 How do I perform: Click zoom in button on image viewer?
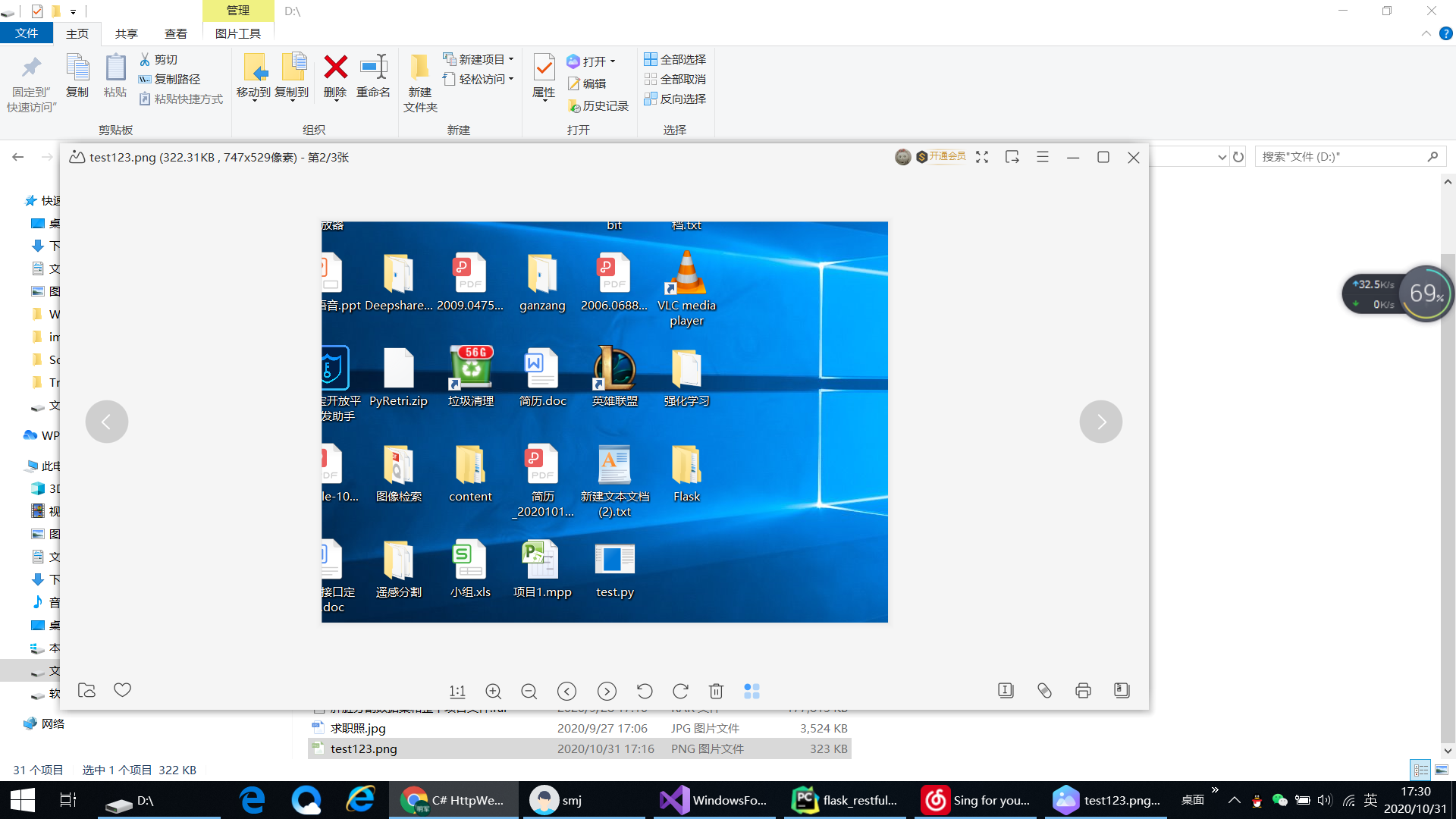[494, 691]
